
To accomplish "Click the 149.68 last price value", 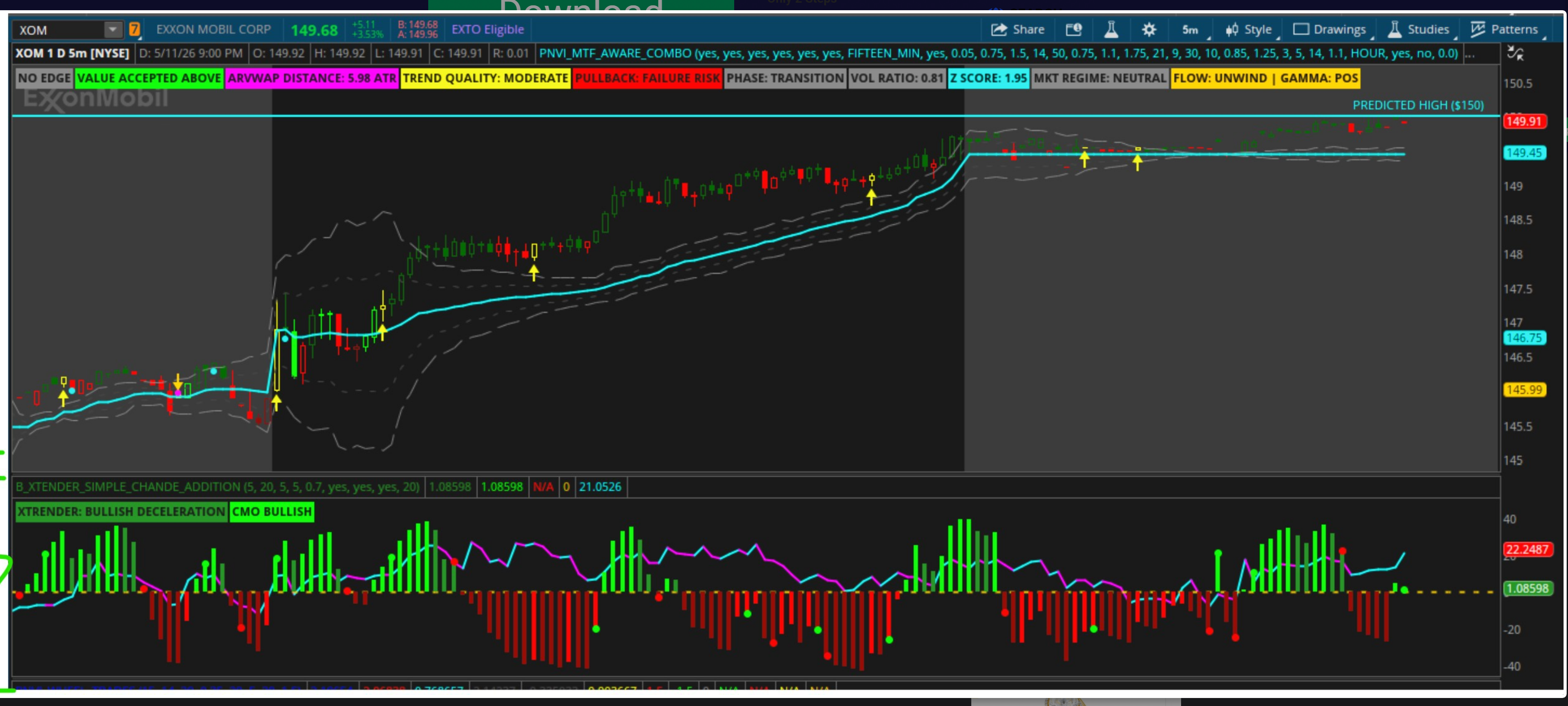I will pos(314,30).
